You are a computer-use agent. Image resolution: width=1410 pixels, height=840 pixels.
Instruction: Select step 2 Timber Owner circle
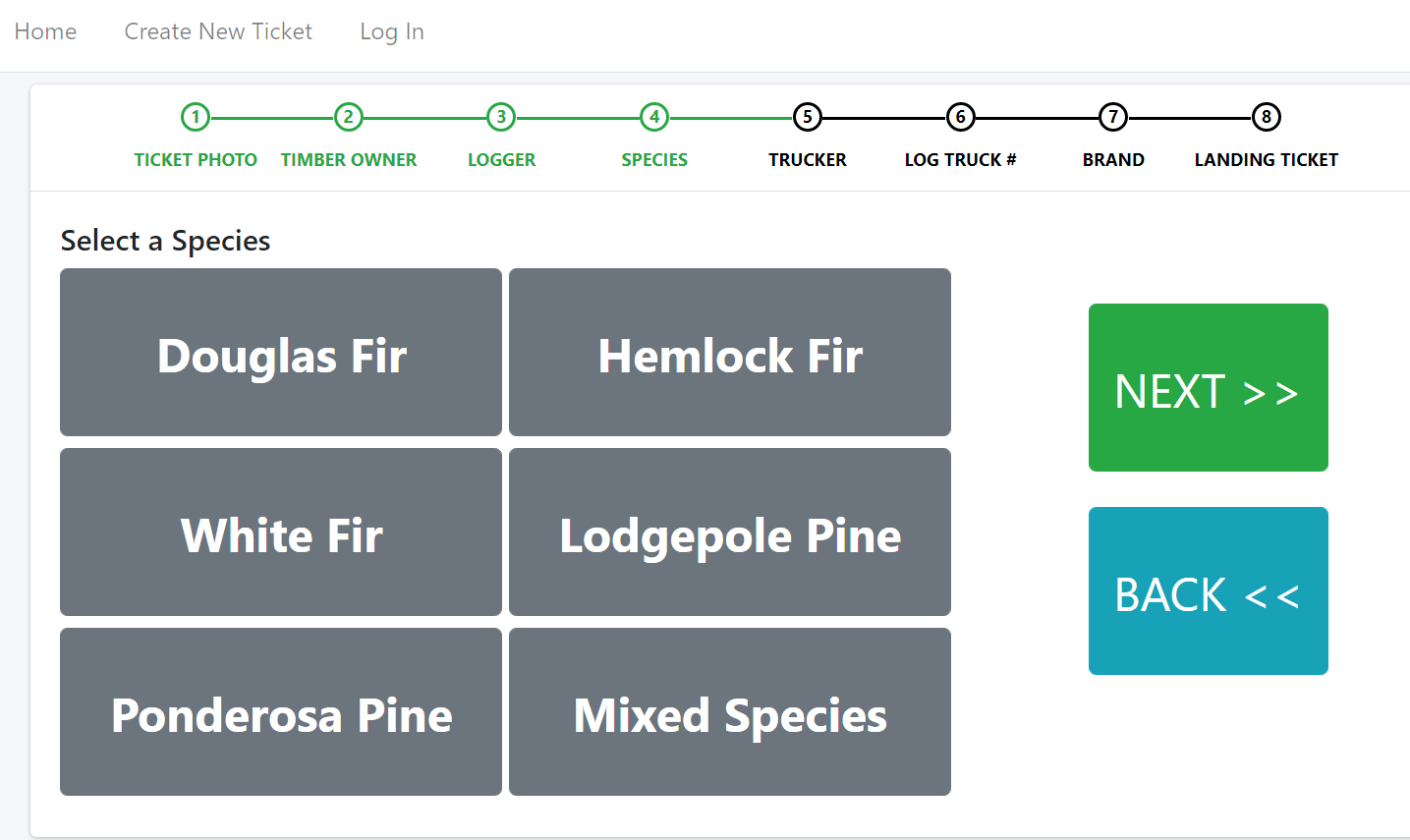click(x=349, y=118)
